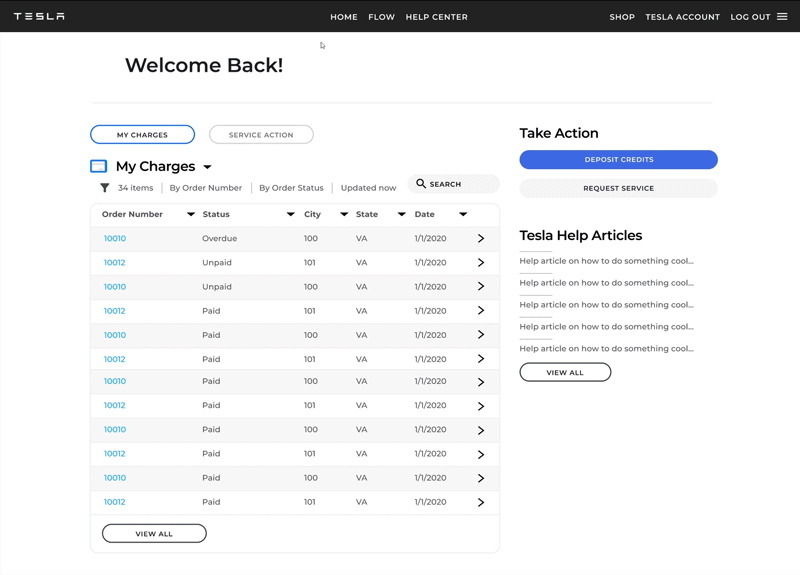Open the Date column dropdown arrow
This screenshot has width=800, height=575.
(463, 215)
